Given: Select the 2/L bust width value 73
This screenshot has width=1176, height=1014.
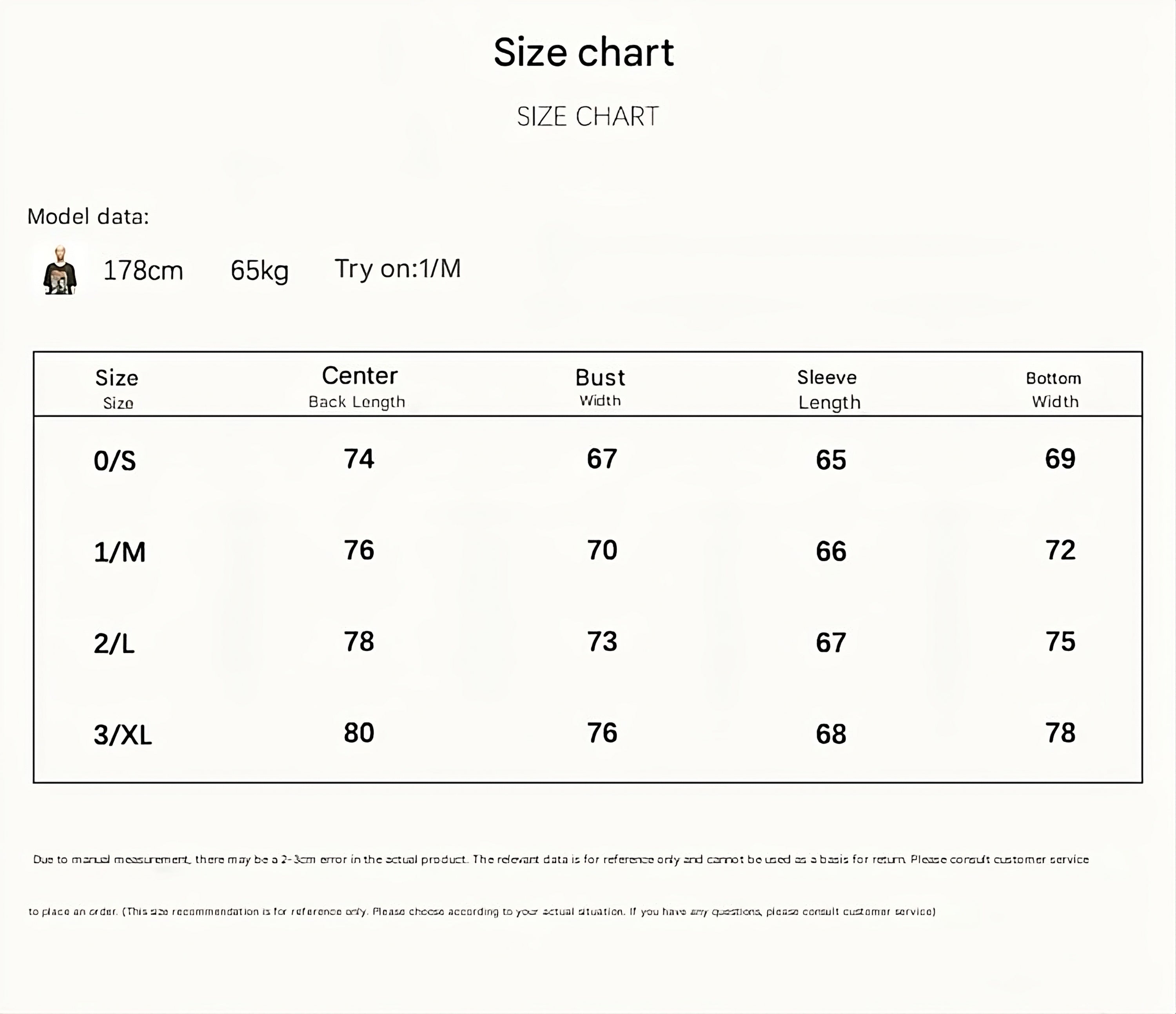Looking at the screenshot, I should tap(602, 641).
